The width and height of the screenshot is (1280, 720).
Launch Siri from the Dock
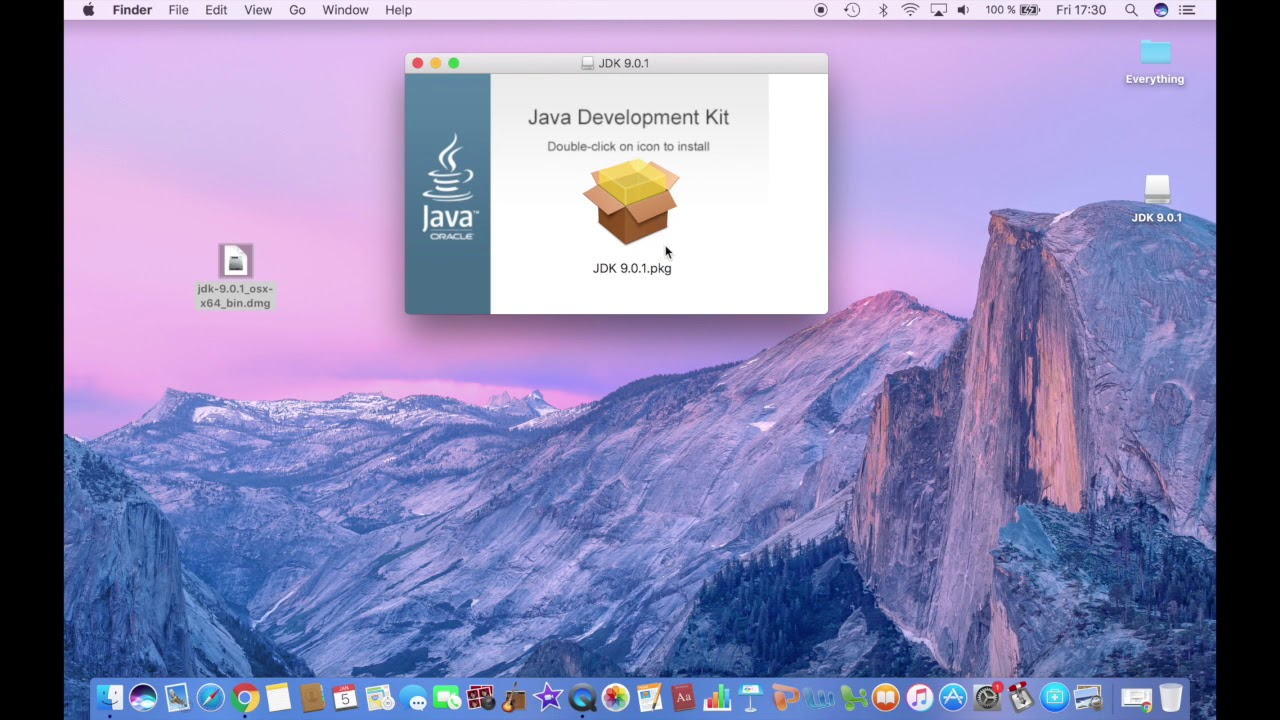pos(143,697)
